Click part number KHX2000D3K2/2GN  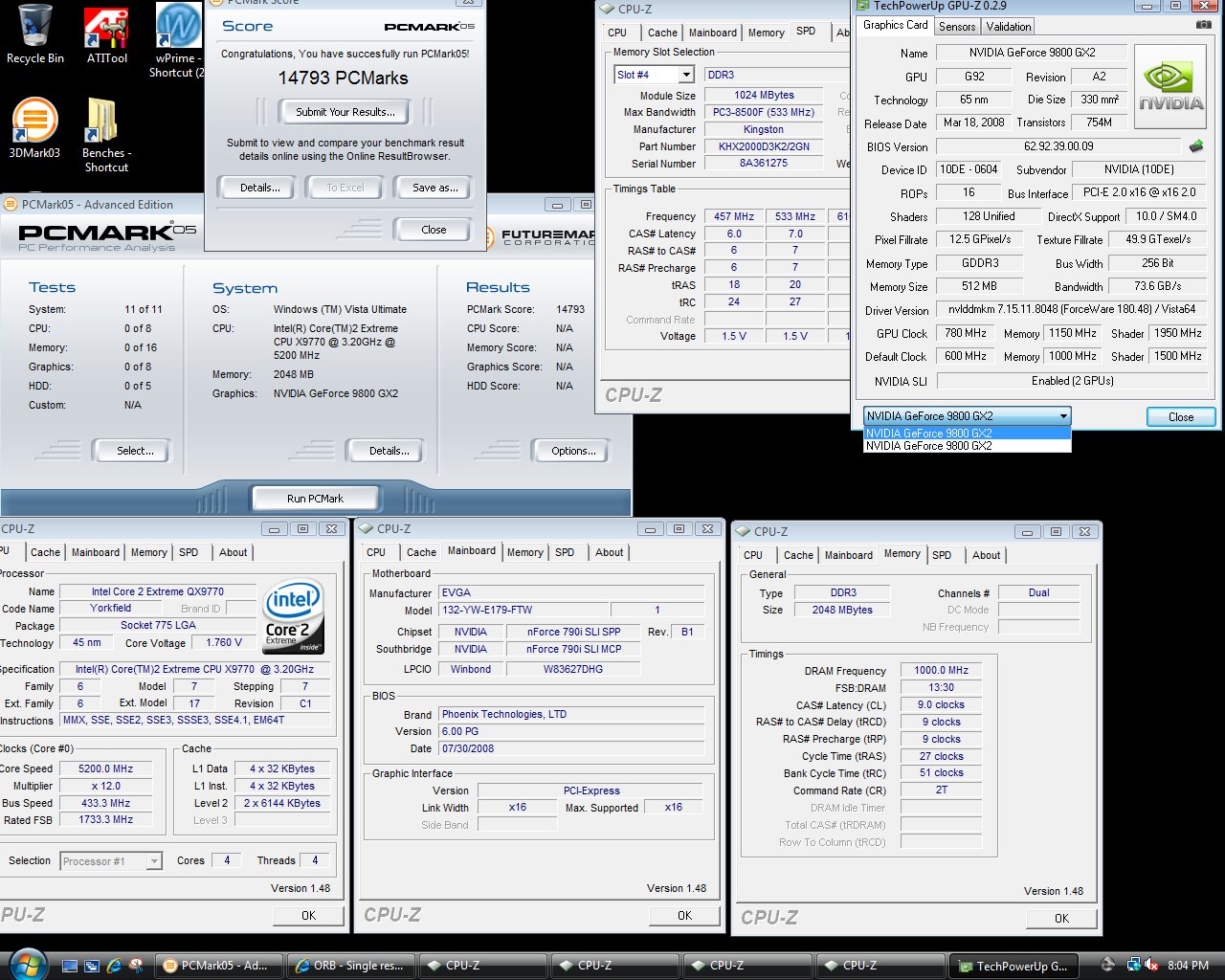[764, 146]
